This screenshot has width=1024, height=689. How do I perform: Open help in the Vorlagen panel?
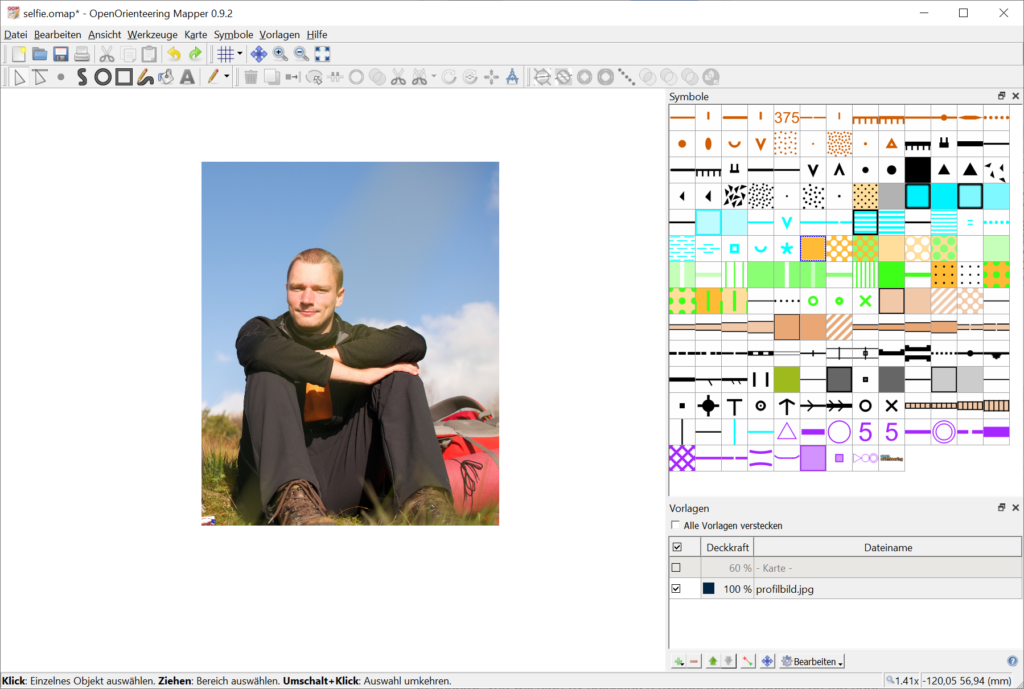tap(1012, 661)
